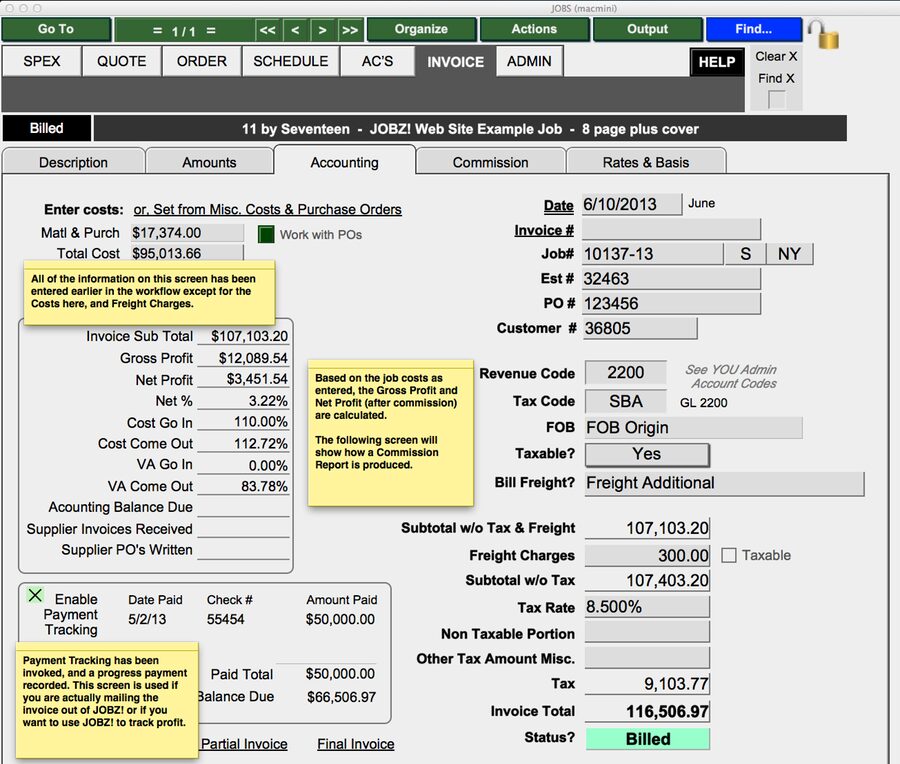Click the Organize button
This screenshot has height=764, width=900.
tap(421, 29)
